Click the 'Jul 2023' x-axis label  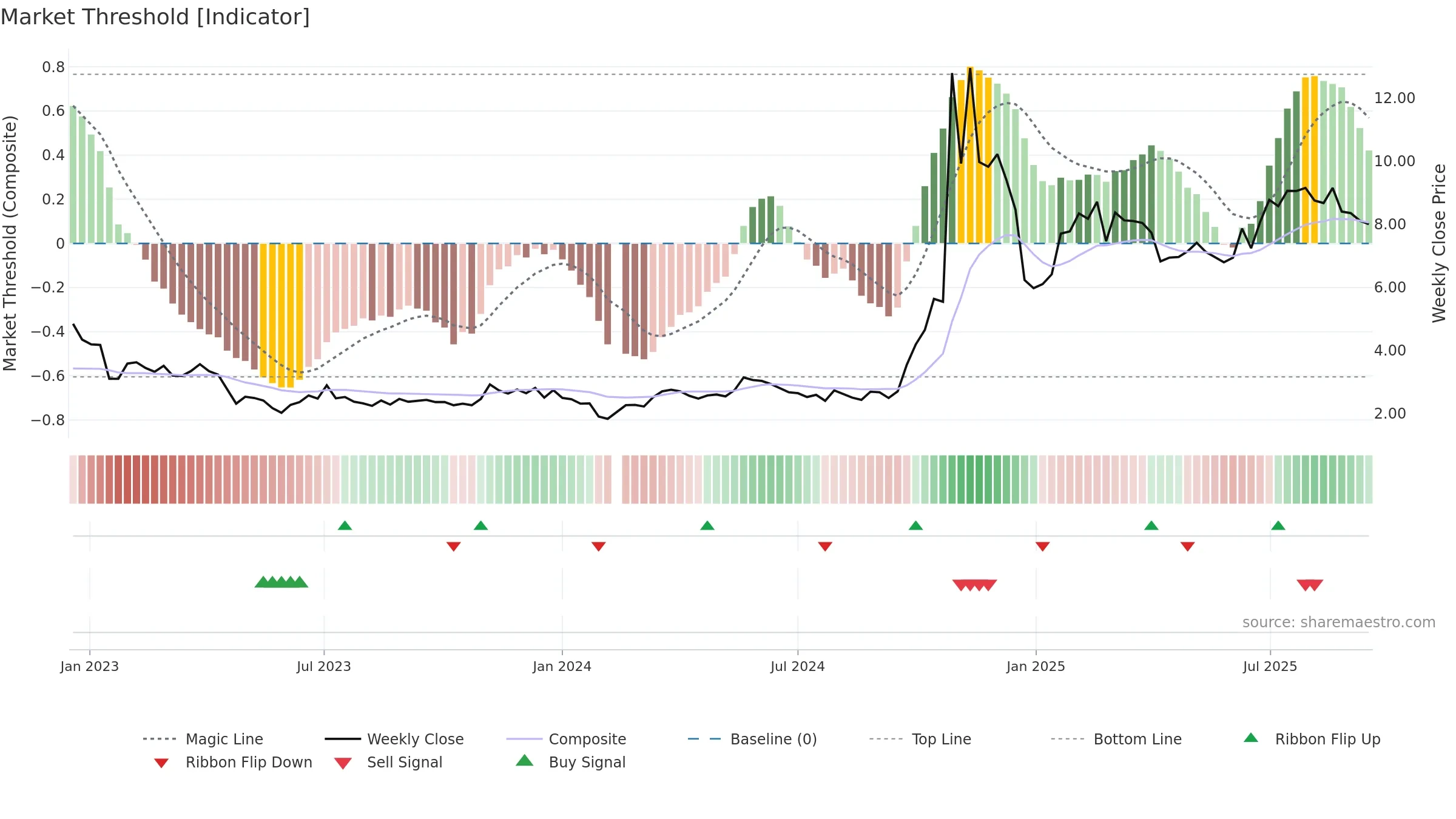point(324,666)
